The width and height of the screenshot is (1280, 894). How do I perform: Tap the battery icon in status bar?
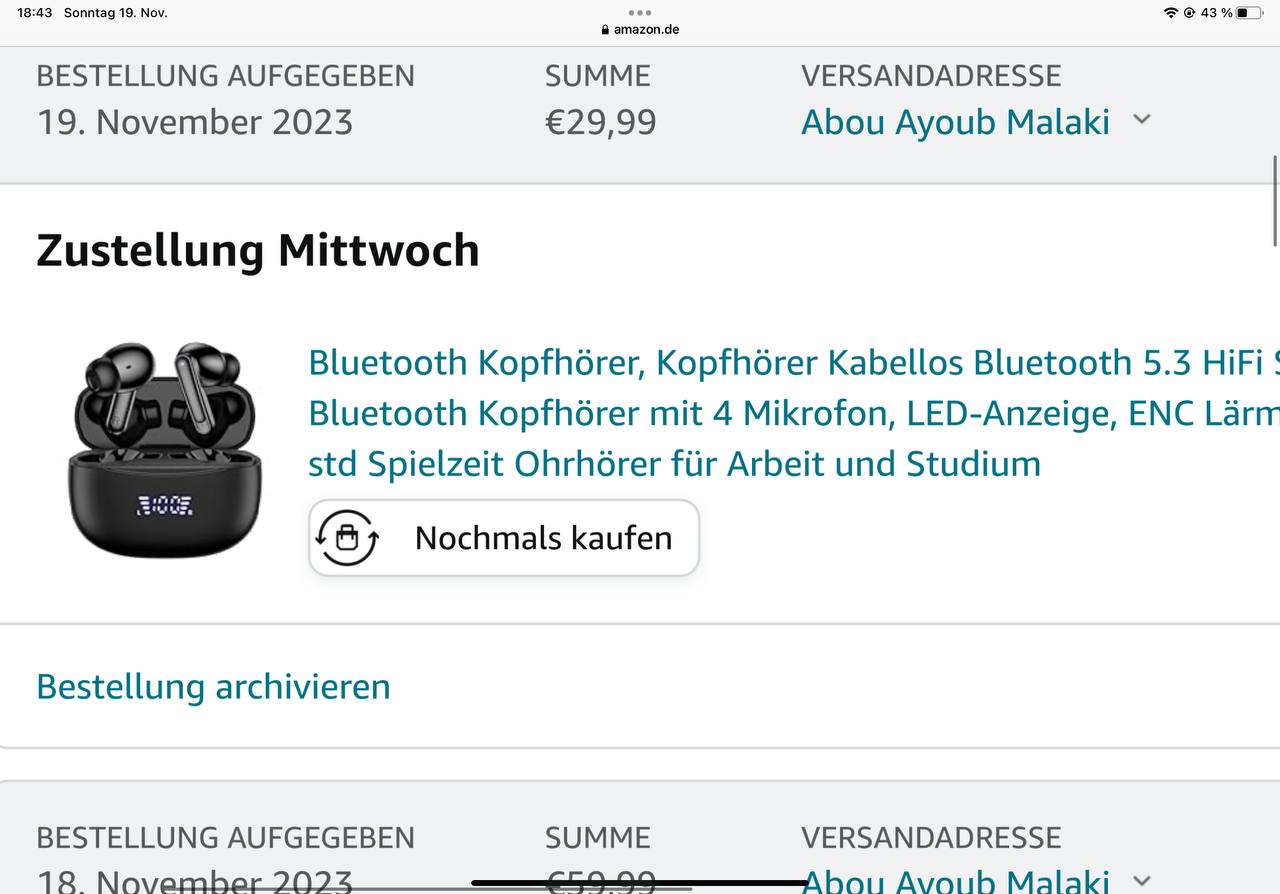1249,13
